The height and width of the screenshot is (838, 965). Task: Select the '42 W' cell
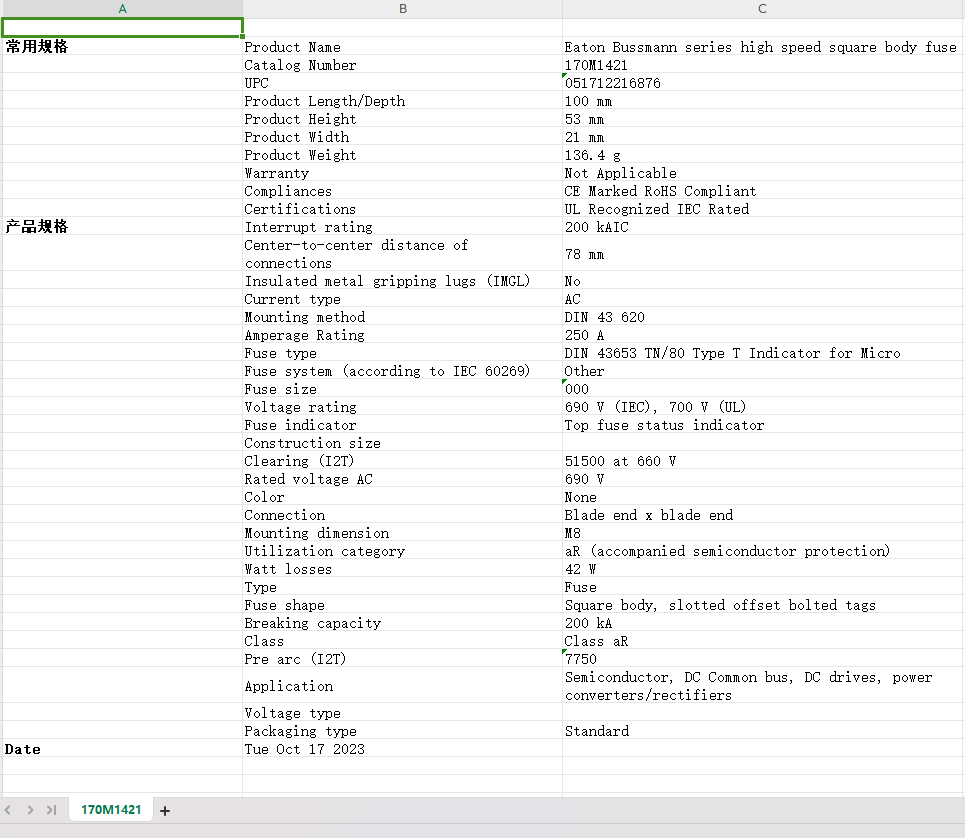pyautogui.click(x=763, y=569)
